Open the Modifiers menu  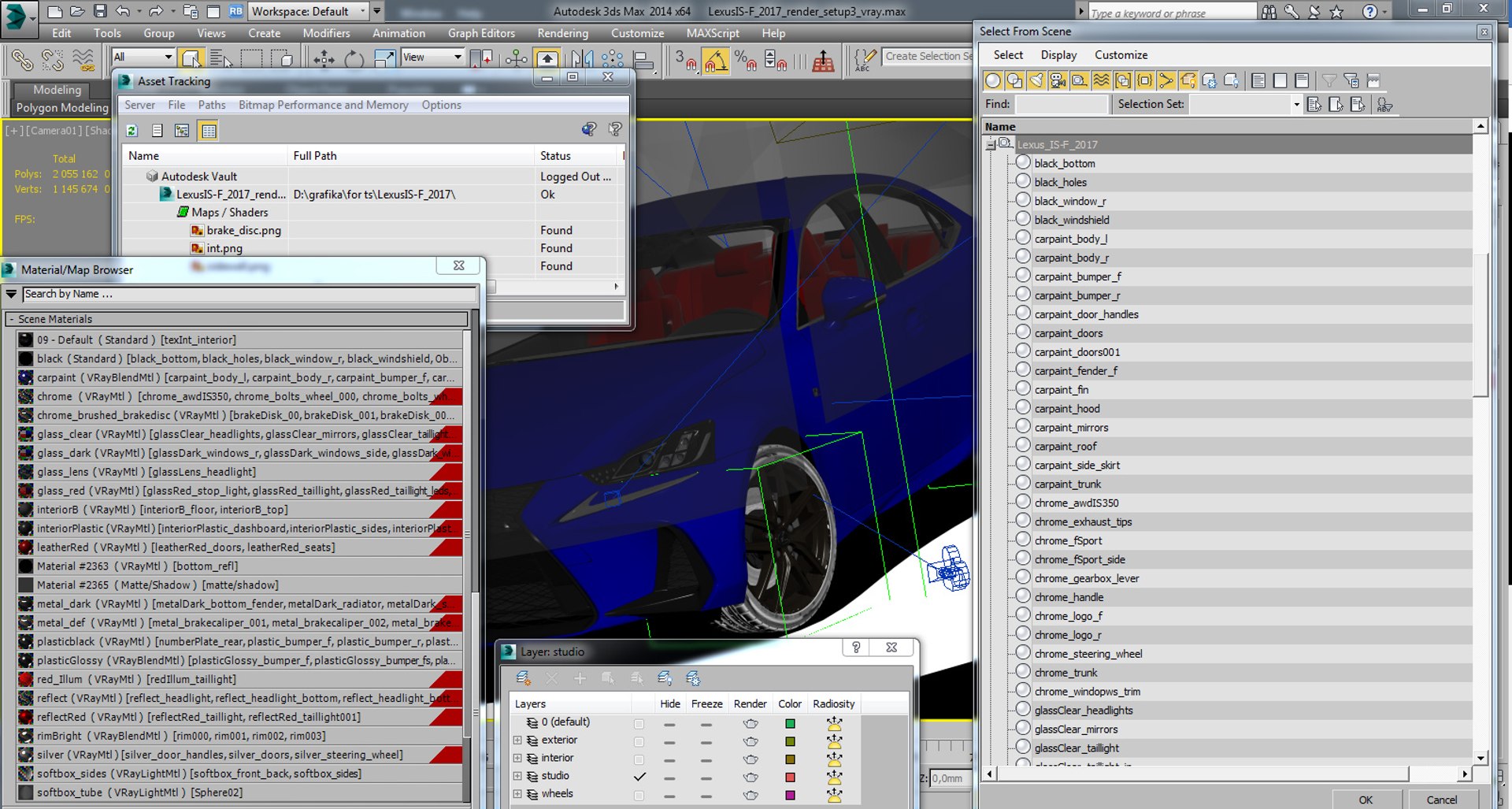[x=326, y=33]
